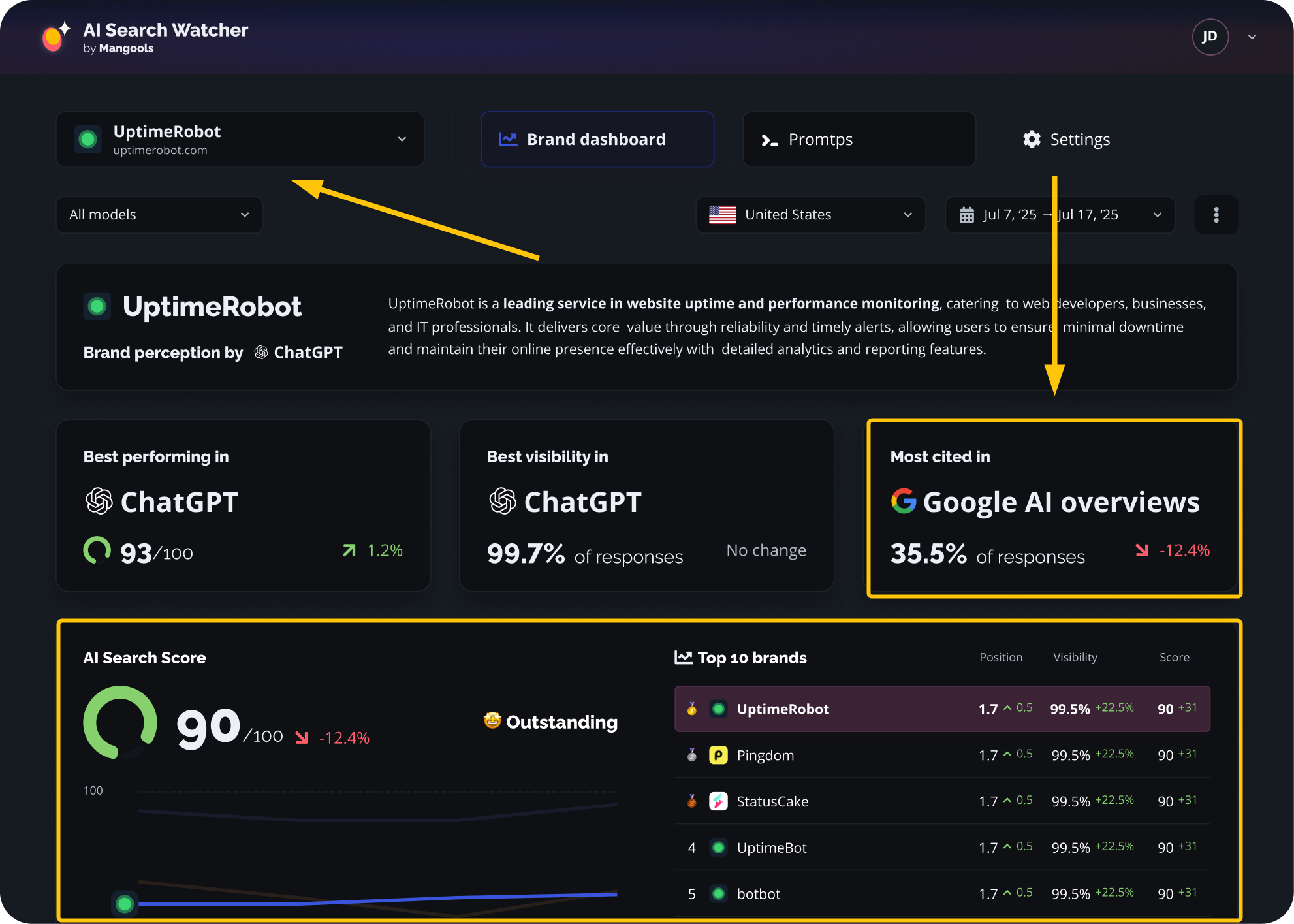
Task: Open the UptimeRobot brand selector dropdown
Action: pos(402,139)
